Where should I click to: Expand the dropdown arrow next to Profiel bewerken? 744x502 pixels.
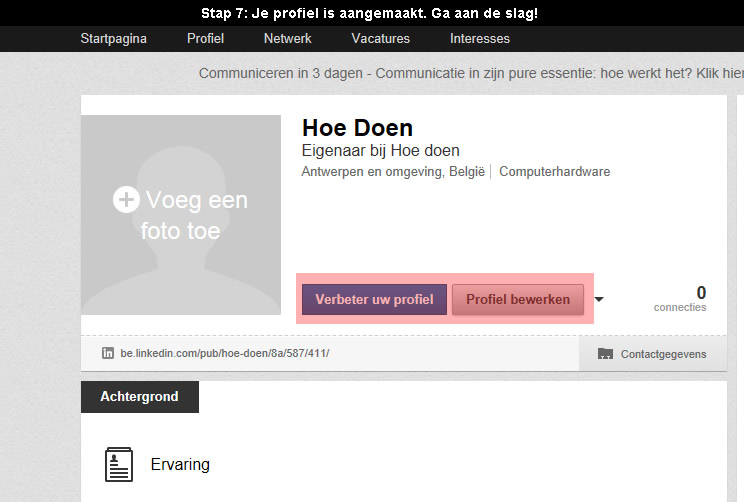tap(599, 299)
